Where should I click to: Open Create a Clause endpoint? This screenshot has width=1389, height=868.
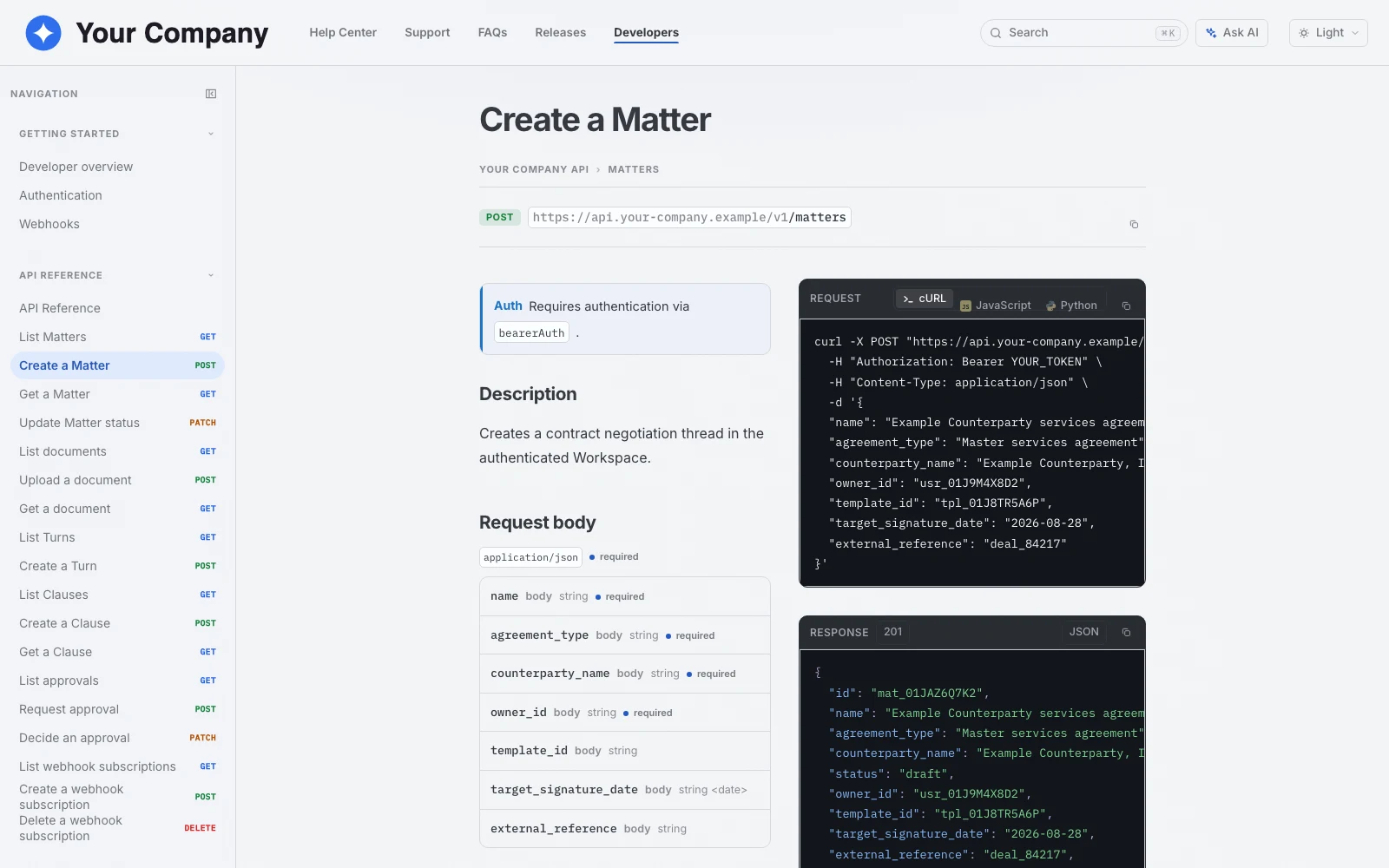pos(117,623)
